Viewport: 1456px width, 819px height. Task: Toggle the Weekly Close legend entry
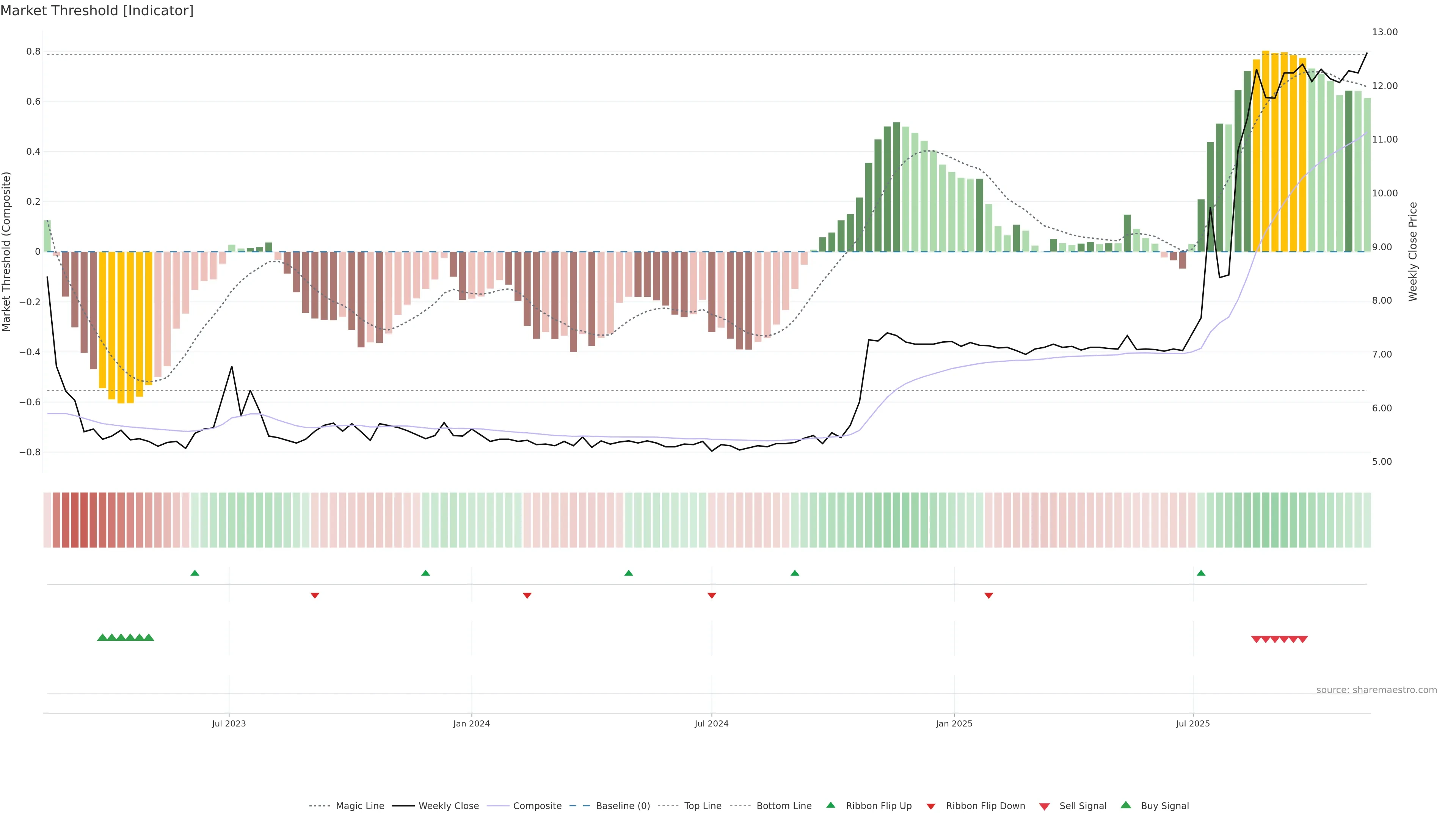(x=448, y=806)
